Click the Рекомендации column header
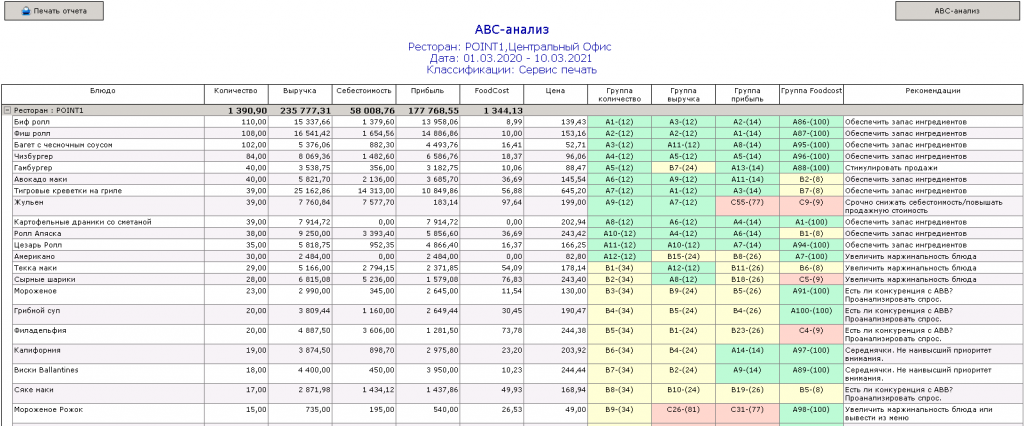This screenshot has height=426, width=1024. tap(934, 92)
